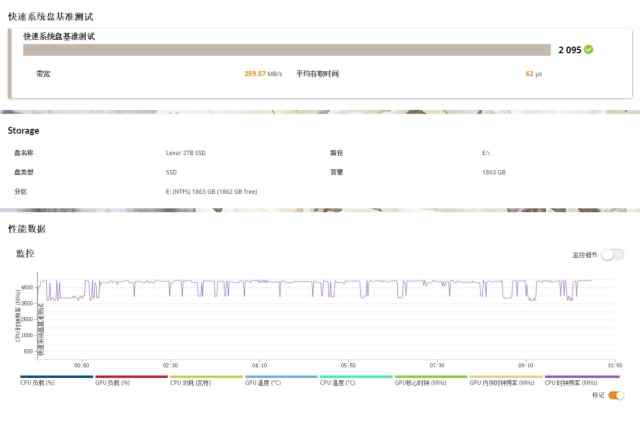This screenshot has width=640, height=423.
Task: Click the 62 μs average access time value
Action: 533,73
